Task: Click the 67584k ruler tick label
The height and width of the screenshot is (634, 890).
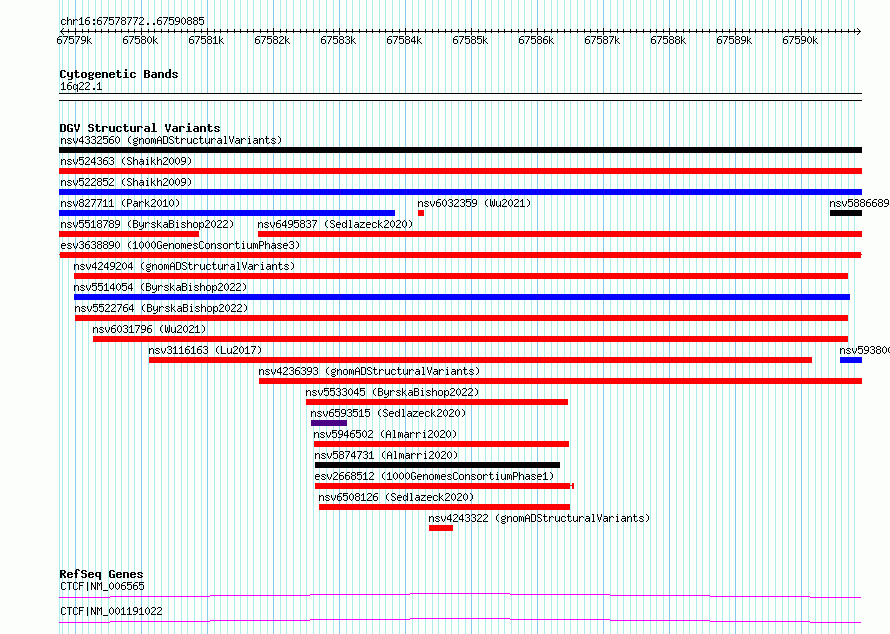Action: point(404,41)
